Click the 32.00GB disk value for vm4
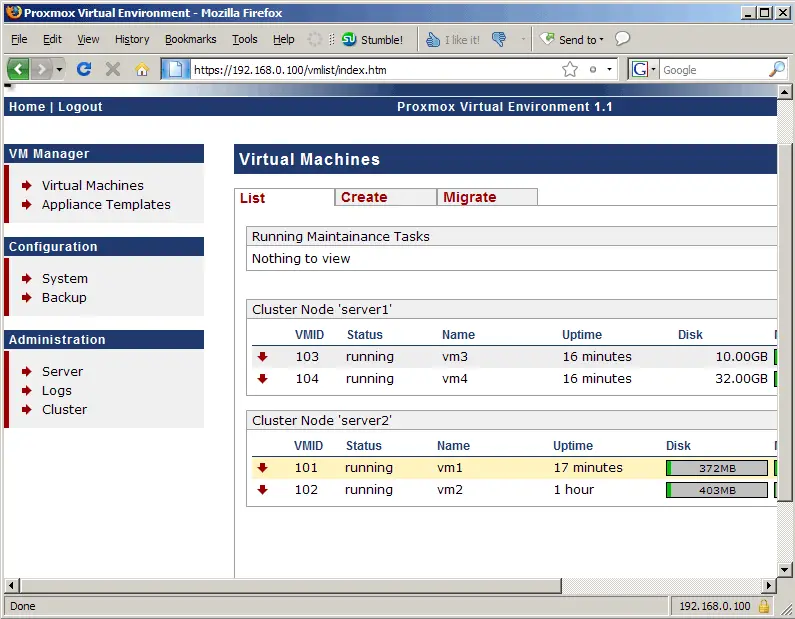Image resolution: width=795 pixels, height=619 pixels. (741, 379)
